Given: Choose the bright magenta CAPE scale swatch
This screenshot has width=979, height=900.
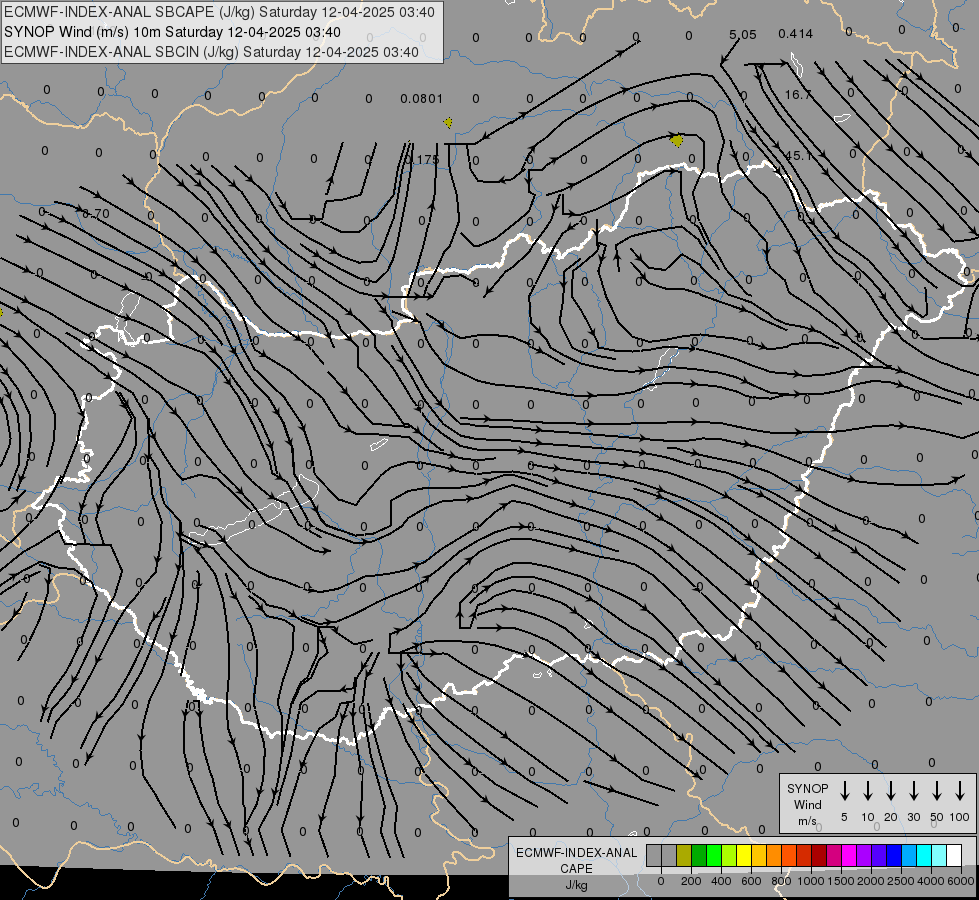Looking at the screenshot, I should click(x=849, y=855).
